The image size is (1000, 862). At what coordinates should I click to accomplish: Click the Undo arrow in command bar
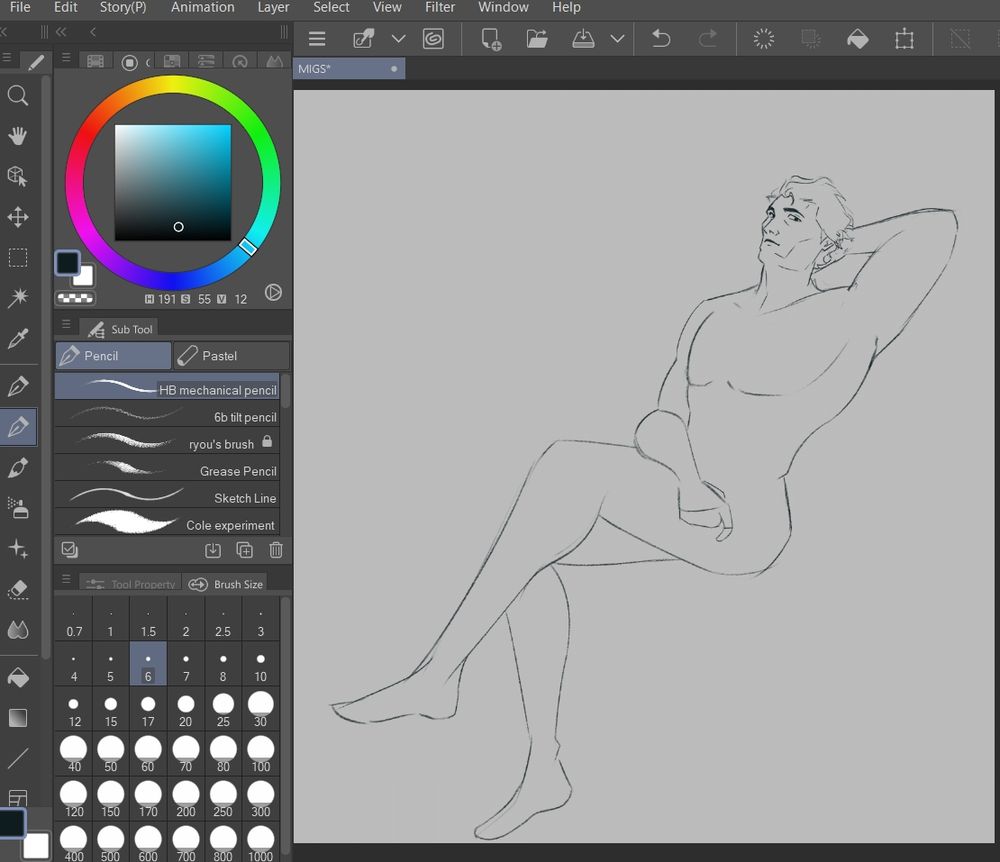pyautogui.click(x=661, y=39)
